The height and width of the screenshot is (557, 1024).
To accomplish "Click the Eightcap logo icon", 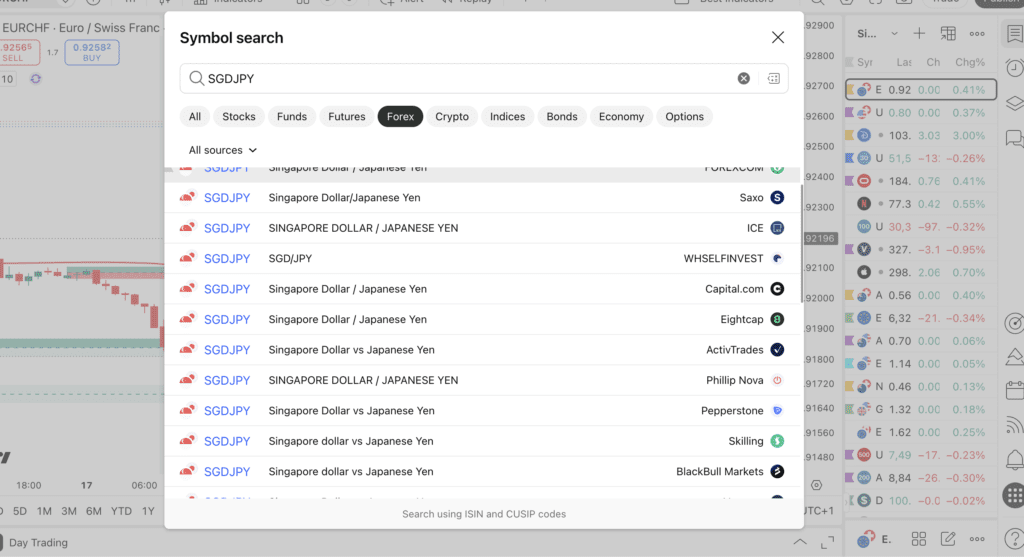I will pos(777,319).
